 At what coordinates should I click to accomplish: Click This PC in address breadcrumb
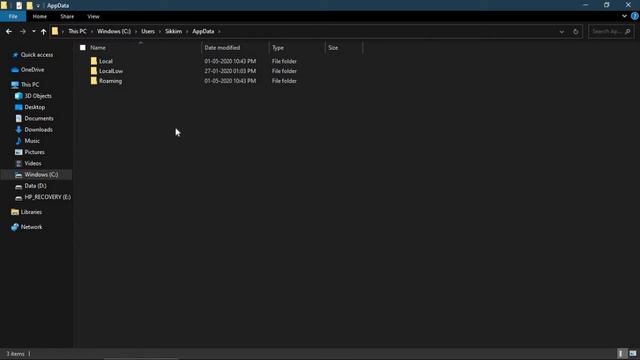click(77, 31)
